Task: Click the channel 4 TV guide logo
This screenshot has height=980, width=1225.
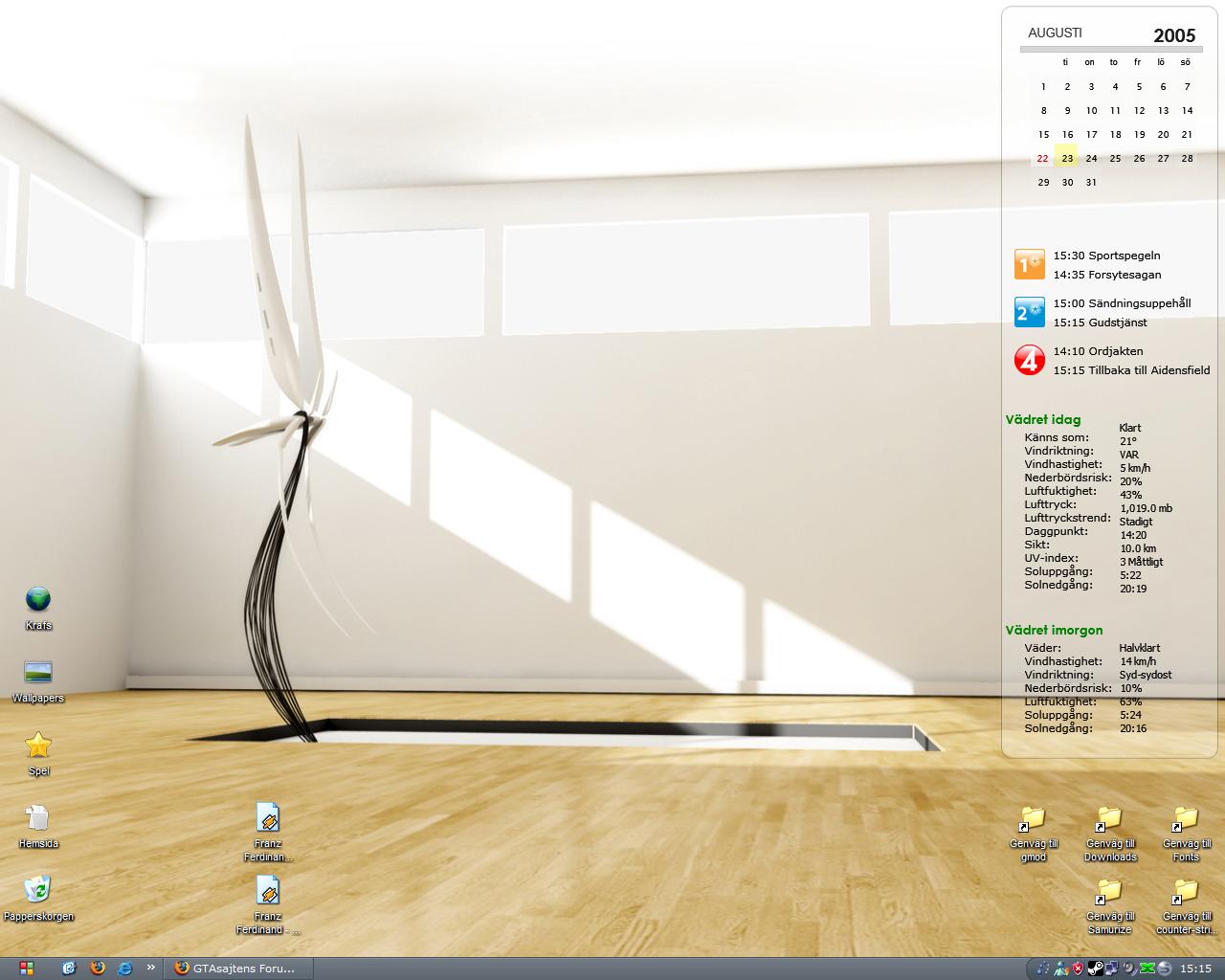Action: (x=1030, y=360)
